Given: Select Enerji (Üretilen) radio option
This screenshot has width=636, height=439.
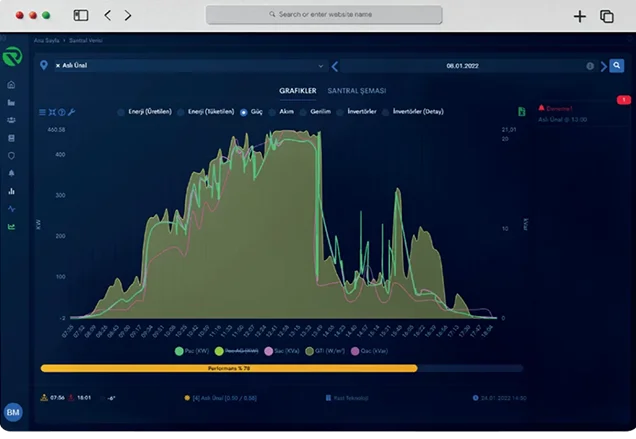Looking at the screenshot, I should coord(121,112).
